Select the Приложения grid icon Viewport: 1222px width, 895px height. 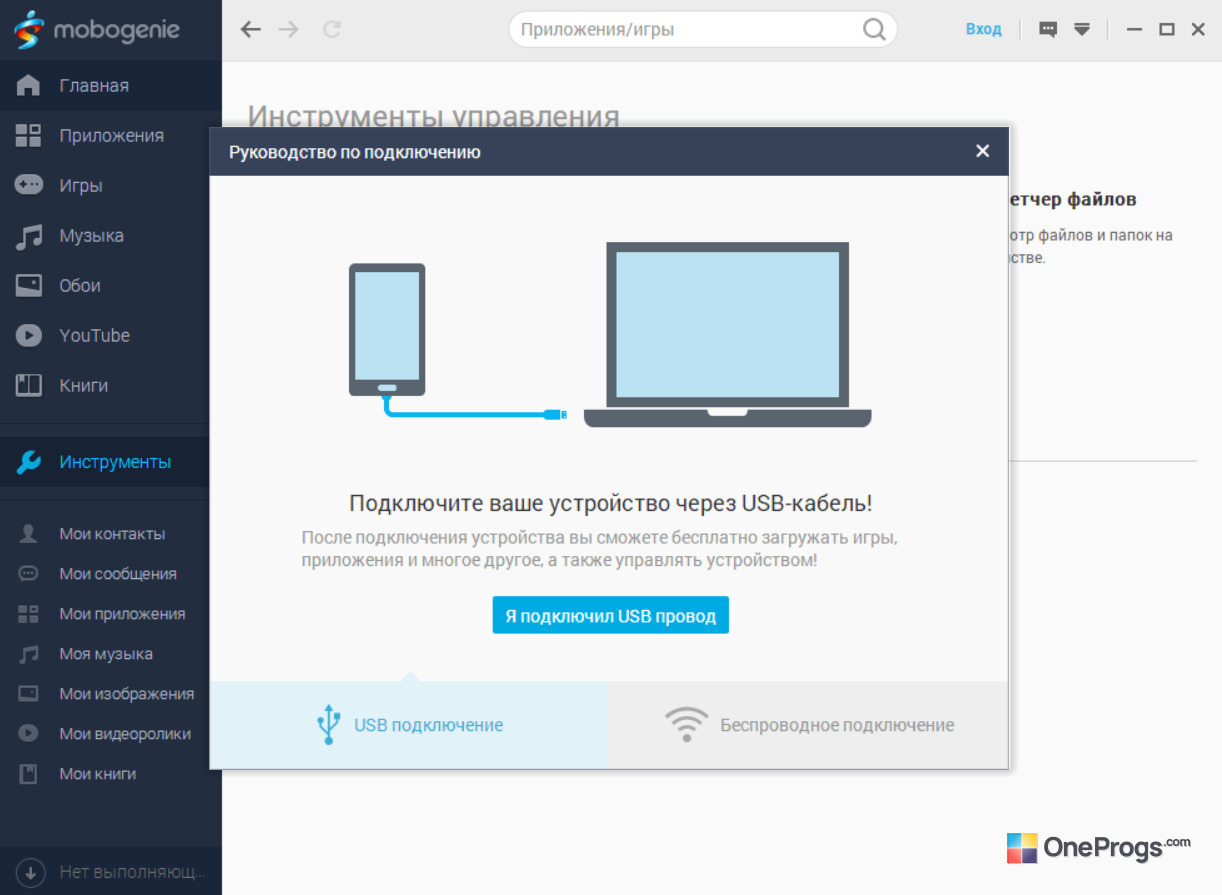pos(28,135)
